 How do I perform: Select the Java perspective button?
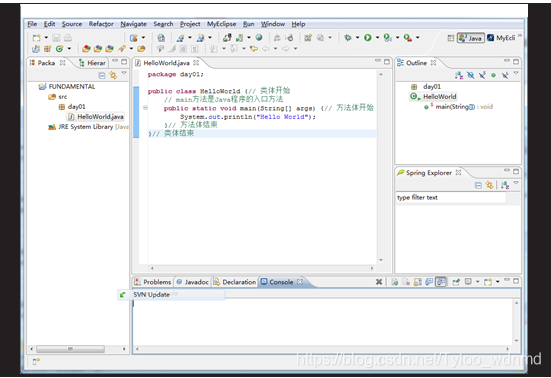pos(471,38)
